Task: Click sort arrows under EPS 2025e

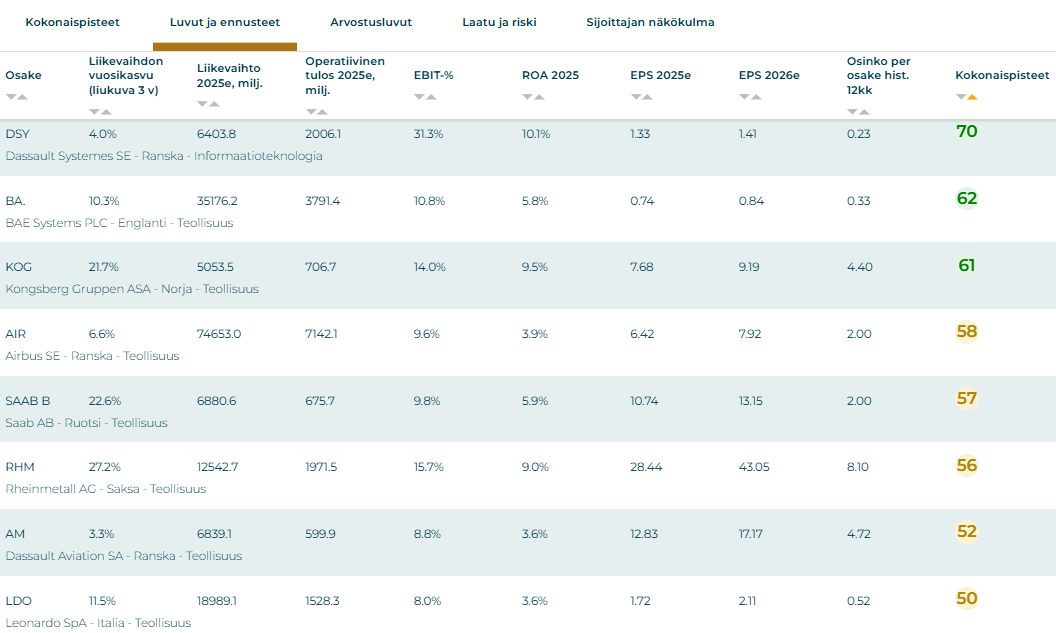Action: pos(641,97)
